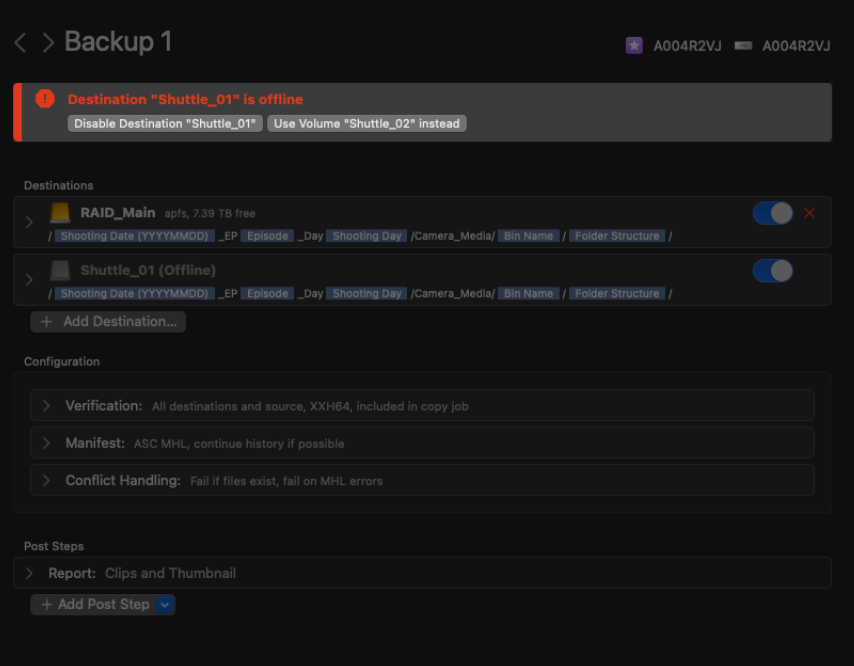Click the purple star A004R2VJ icon

[634, 45]
